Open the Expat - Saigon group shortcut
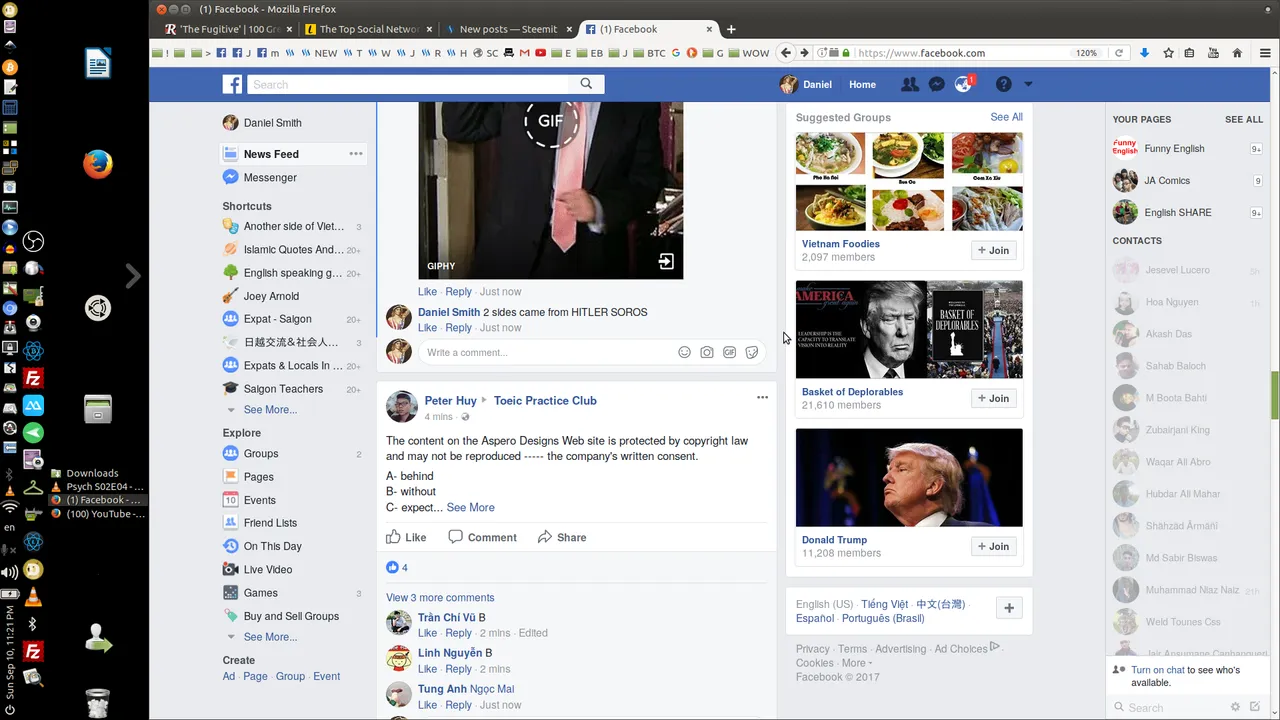Viewport: 1280px width, 720px height. (277, 319)
